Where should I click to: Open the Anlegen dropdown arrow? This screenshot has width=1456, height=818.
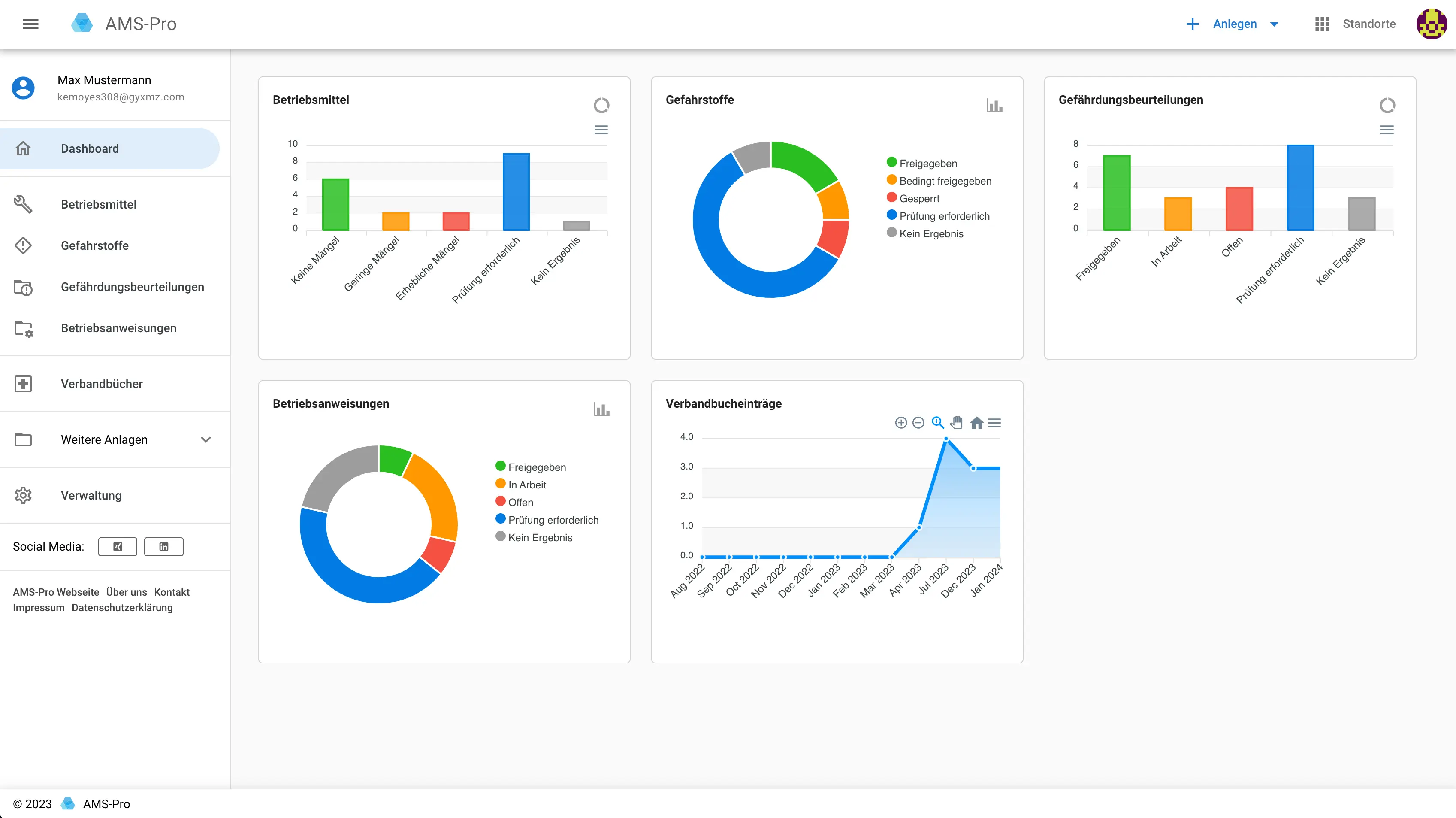[x=1274, y=24]
